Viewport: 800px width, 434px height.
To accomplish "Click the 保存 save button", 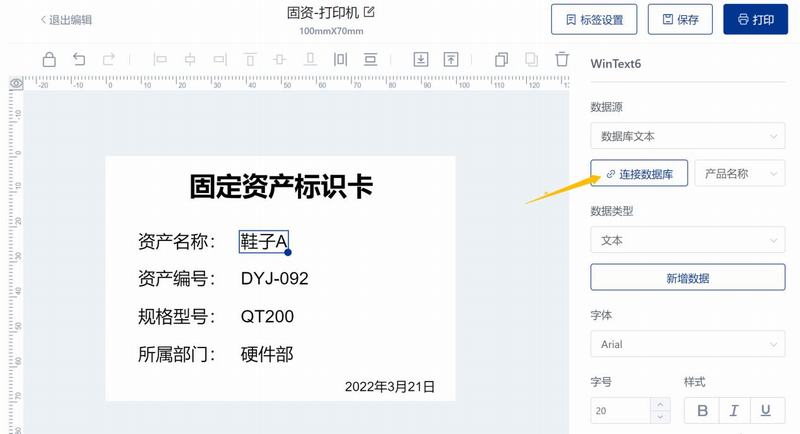I will 680,19.
